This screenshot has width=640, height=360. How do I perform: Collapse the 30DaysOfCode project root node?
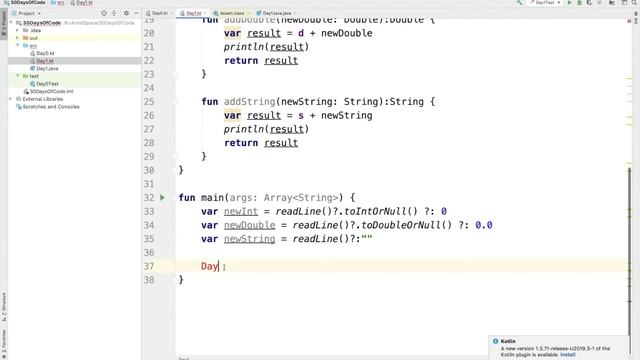point(11,23)
